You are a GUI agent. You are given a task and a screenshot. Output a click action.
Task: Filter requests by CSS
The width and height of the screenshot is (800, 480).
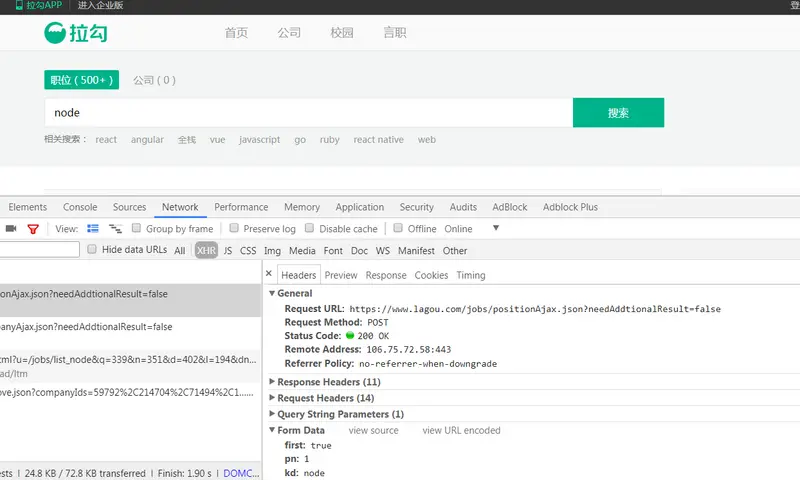[248, 250]
